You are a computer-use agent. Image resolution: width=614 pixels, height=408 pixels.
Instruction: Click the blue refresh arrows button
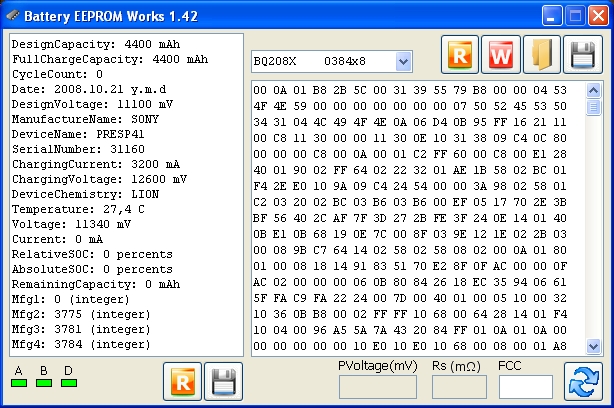tap(583, 381)
